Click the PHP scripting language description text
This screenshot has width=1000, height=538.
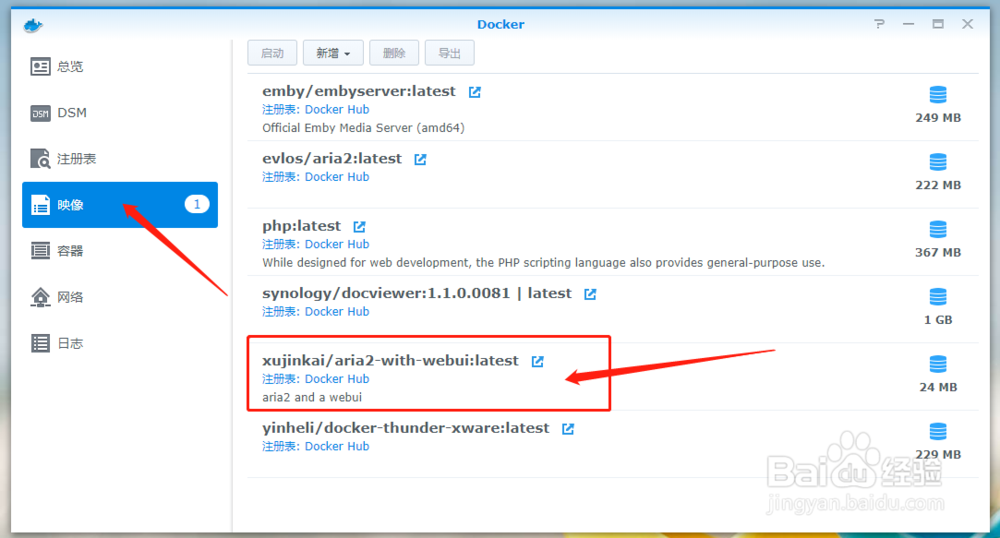543,263
